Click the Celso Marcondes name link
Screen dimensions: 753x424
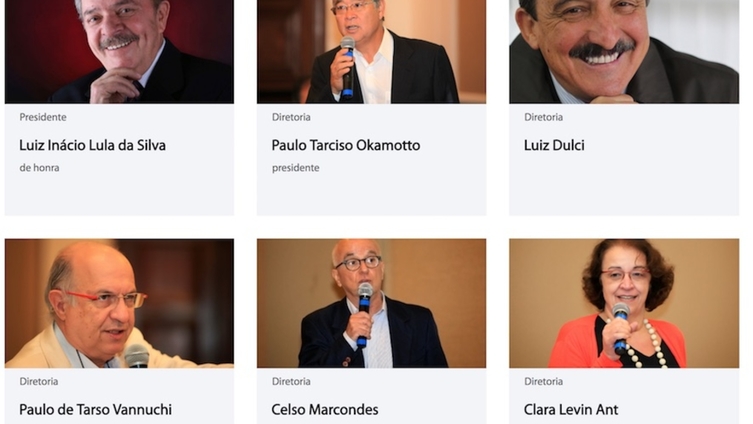[x=325, y=410]
